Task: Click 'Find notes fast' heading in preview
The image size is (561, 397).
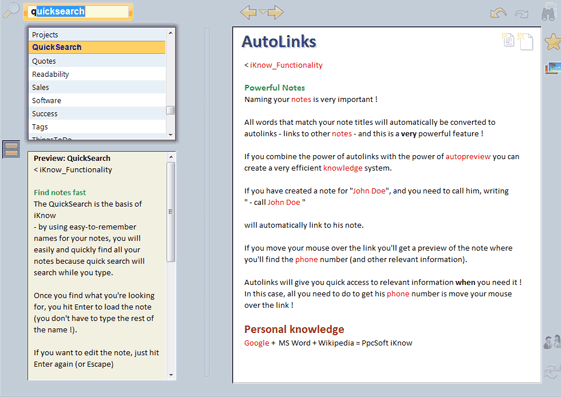Action: [60, 193]
